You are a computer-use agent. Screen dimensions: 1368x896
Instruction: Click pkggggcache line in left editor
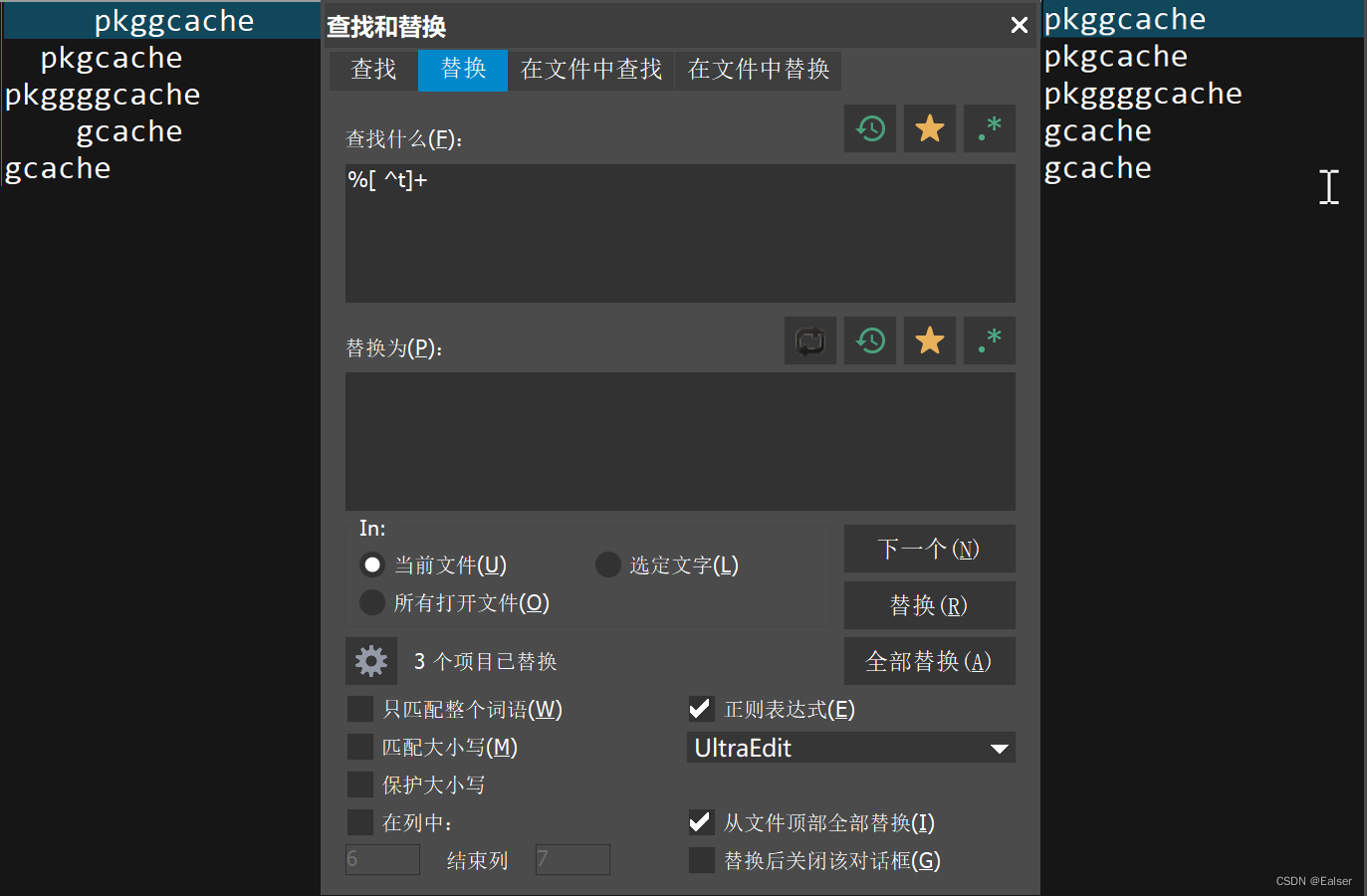tap(103, 95)
